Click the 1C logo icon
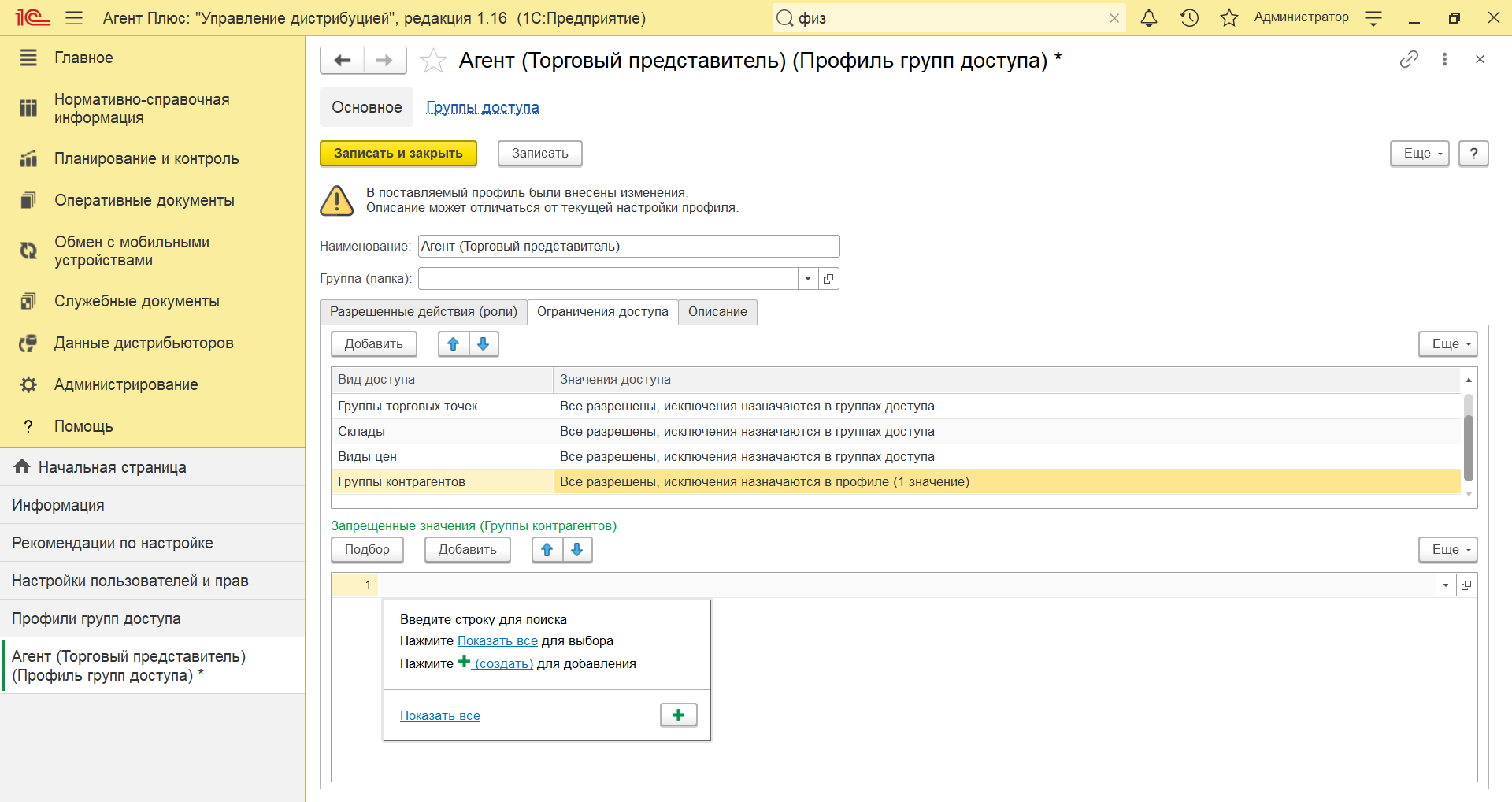Image resolution: width=1512 pixels, height=802 pixels. (x=31, y=17)
